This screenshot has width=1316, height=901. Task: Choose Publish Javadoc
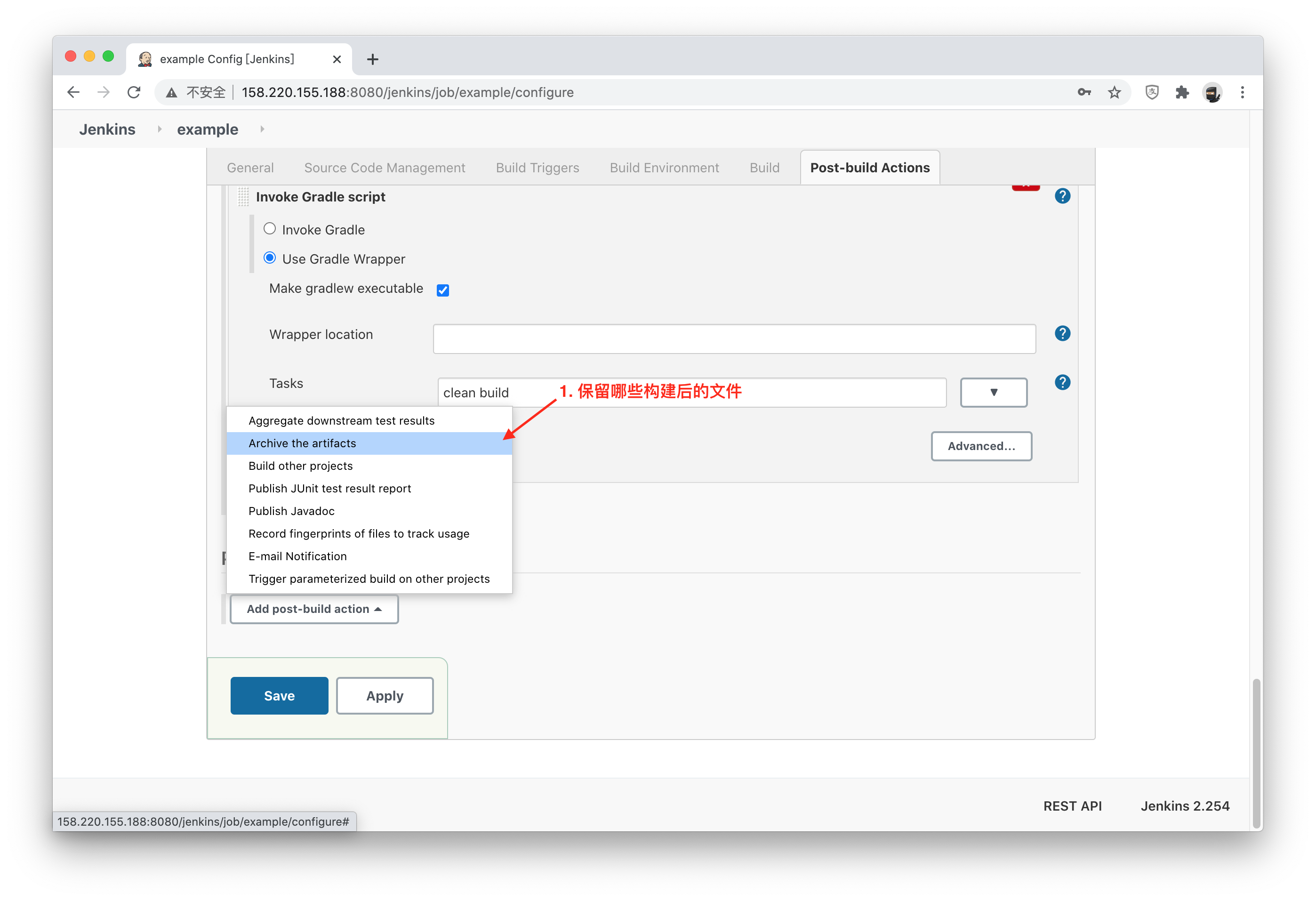369,511
